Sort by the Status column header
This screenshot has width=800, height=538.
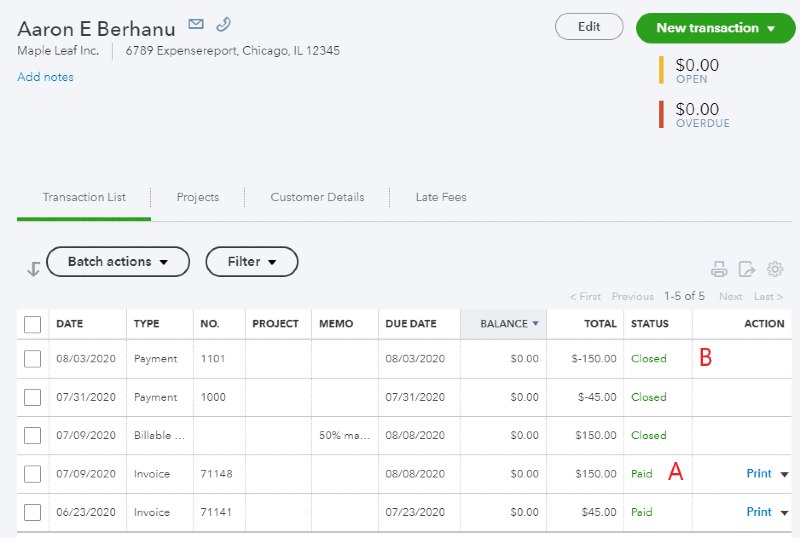[649, 324]
